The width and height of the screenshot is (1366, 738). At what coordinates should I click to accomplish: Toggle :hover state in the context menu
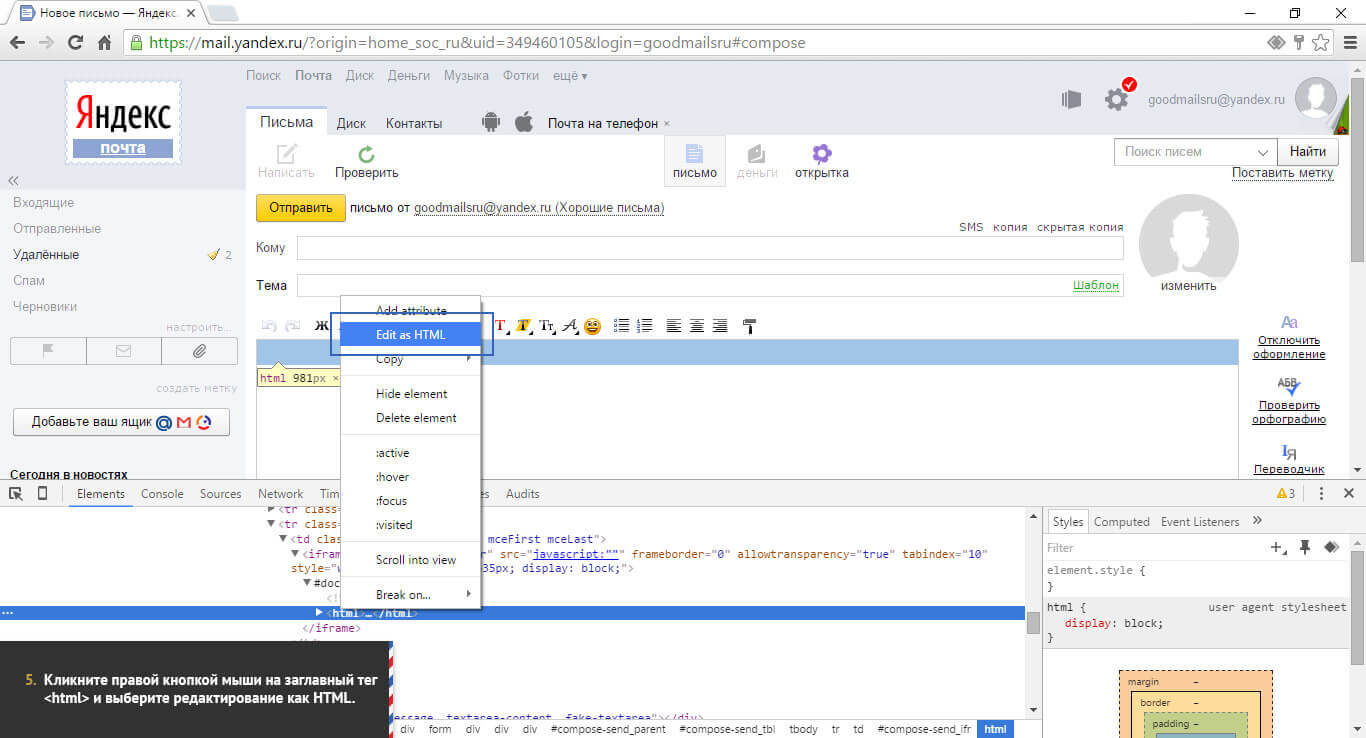click(x=392, y=477)
